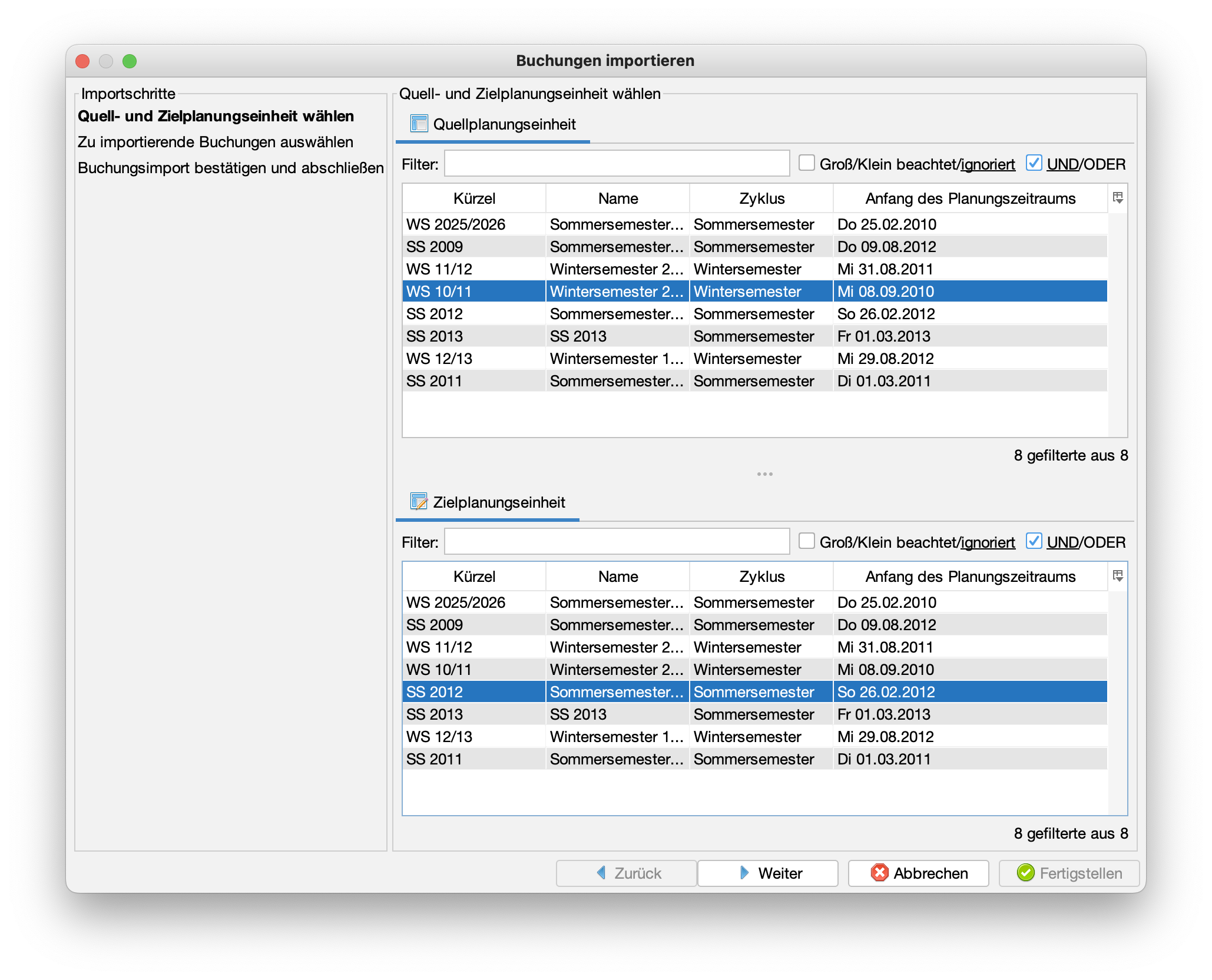Enable Groß/Klein checkbox in source filter
Image resolution: width=1212 pixels, height=980 pixels.
(x=806, y=163)
